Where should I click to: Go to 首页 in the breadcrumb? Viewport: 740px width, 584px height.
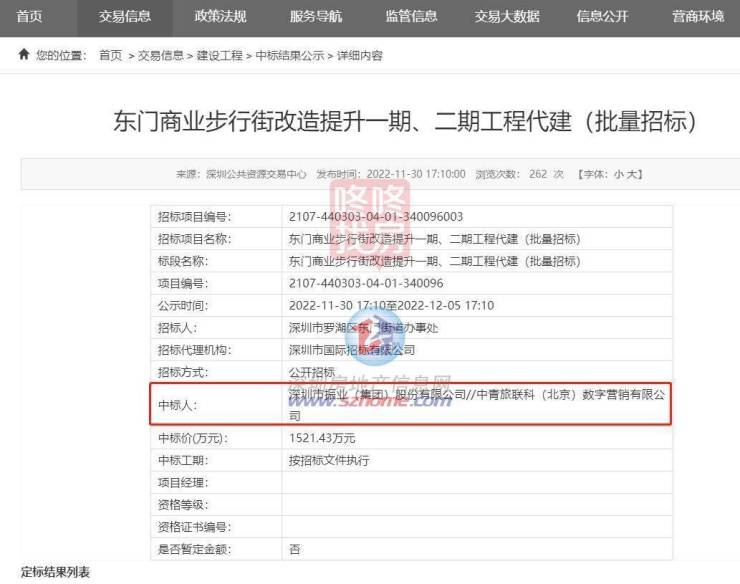click(x=111, y=56)
